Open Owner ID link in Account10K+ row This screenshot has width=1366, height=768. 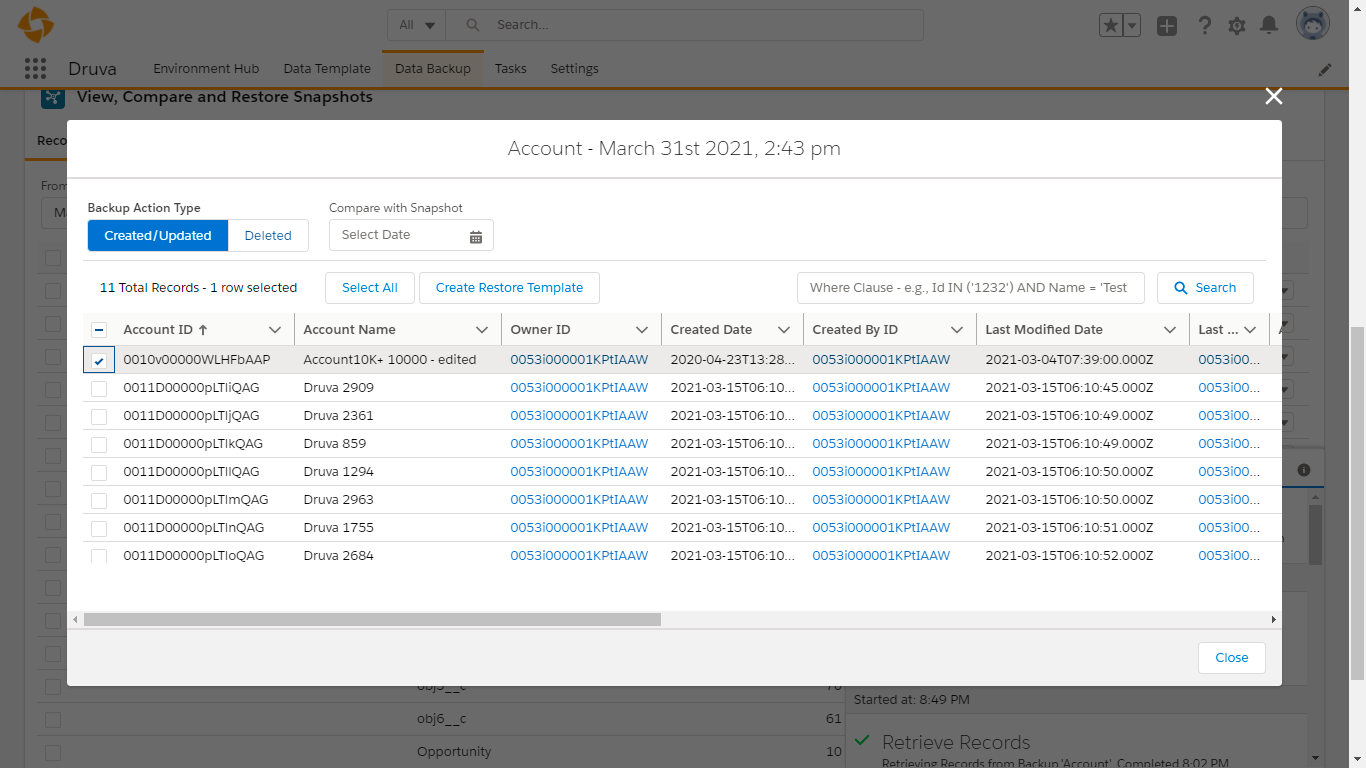tap(579, 360)
